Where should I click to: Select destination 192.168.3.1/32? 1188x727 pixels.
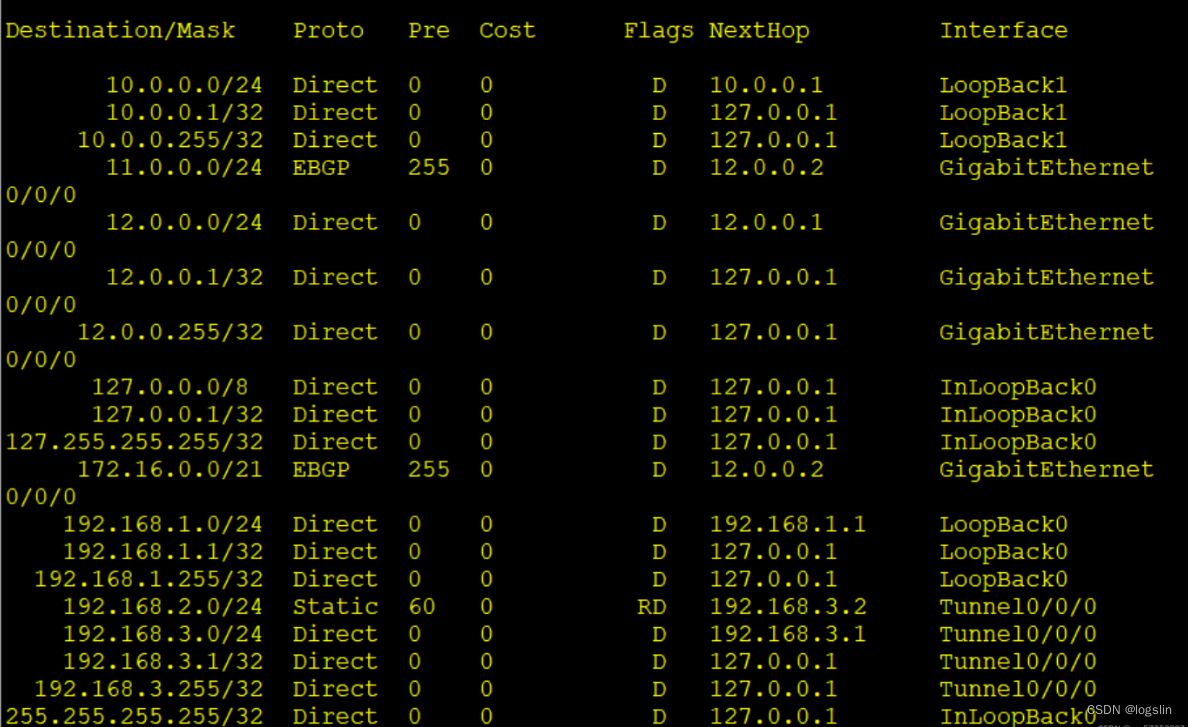coord(163,662)
